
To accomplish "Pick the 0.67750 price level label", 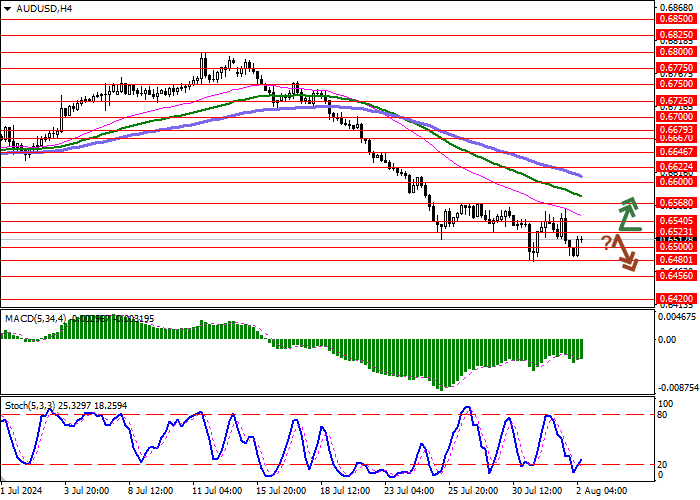I will 676,68.
